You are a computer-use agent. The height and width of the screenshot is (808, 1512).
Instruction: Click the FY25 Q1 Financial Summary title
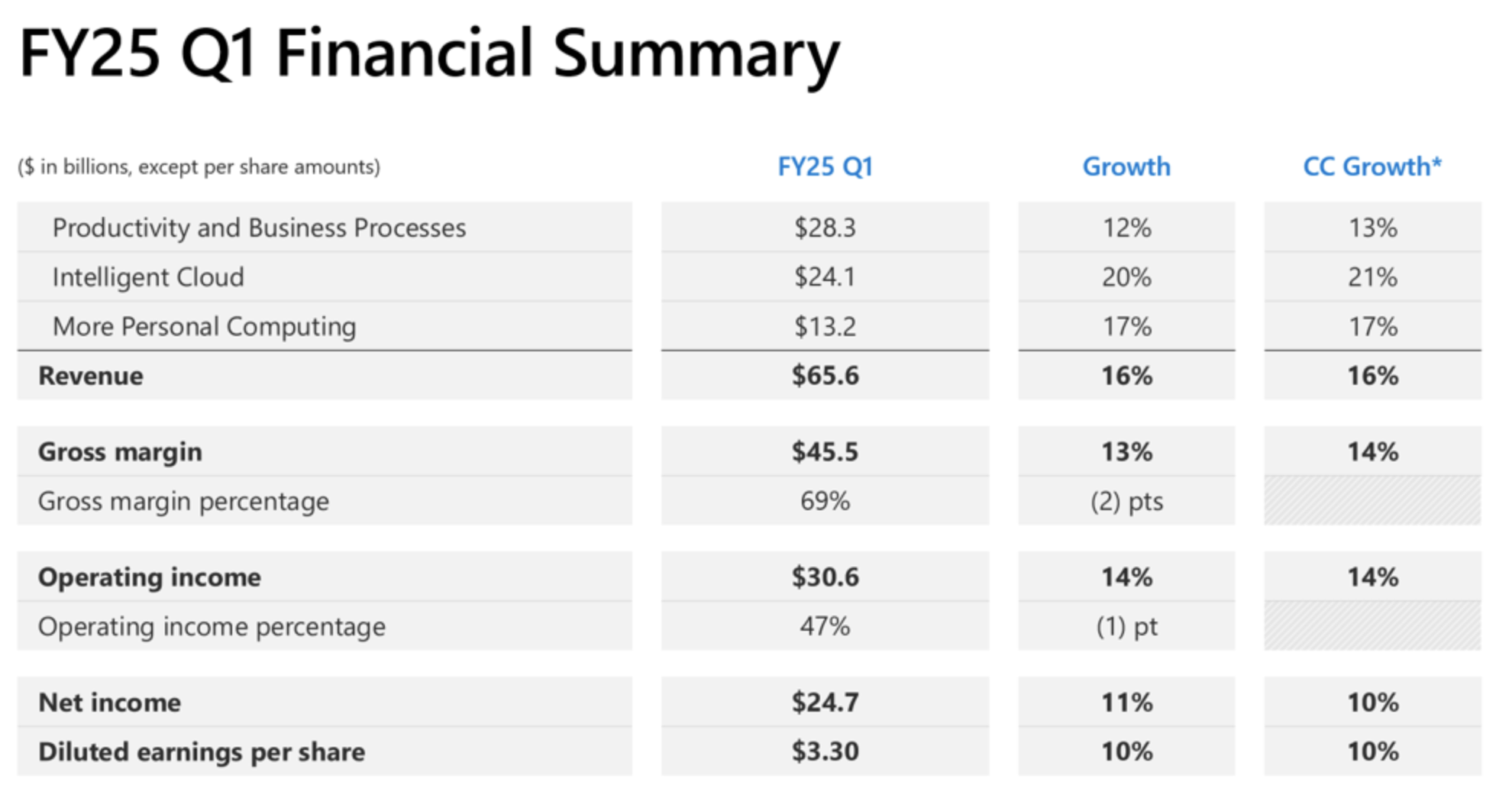429,53
